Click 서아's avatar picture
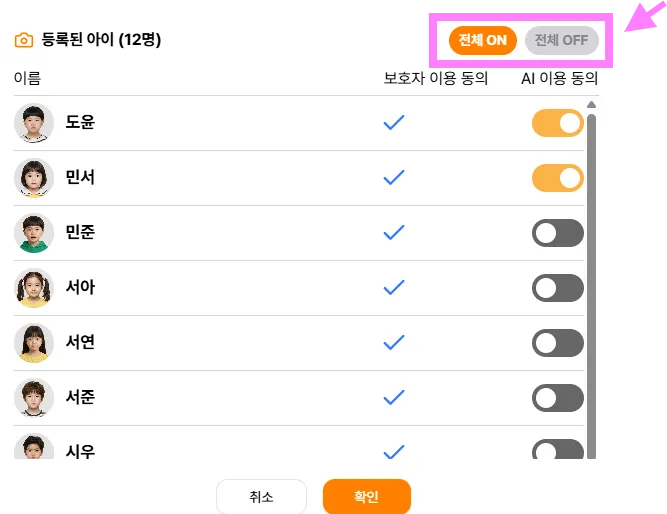667x514 pixels. click(x=34, y=288)
